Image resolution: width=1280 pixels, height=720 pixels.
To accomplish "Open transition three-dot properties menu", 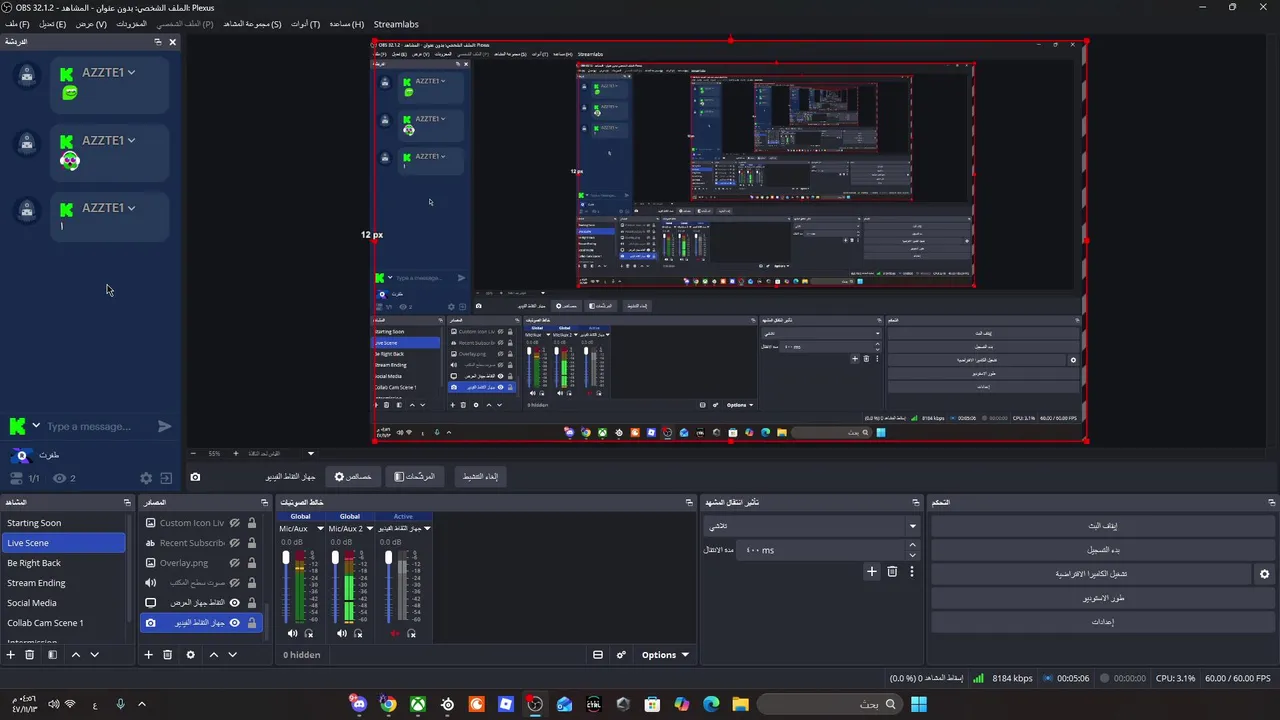I will pos(911,571).
